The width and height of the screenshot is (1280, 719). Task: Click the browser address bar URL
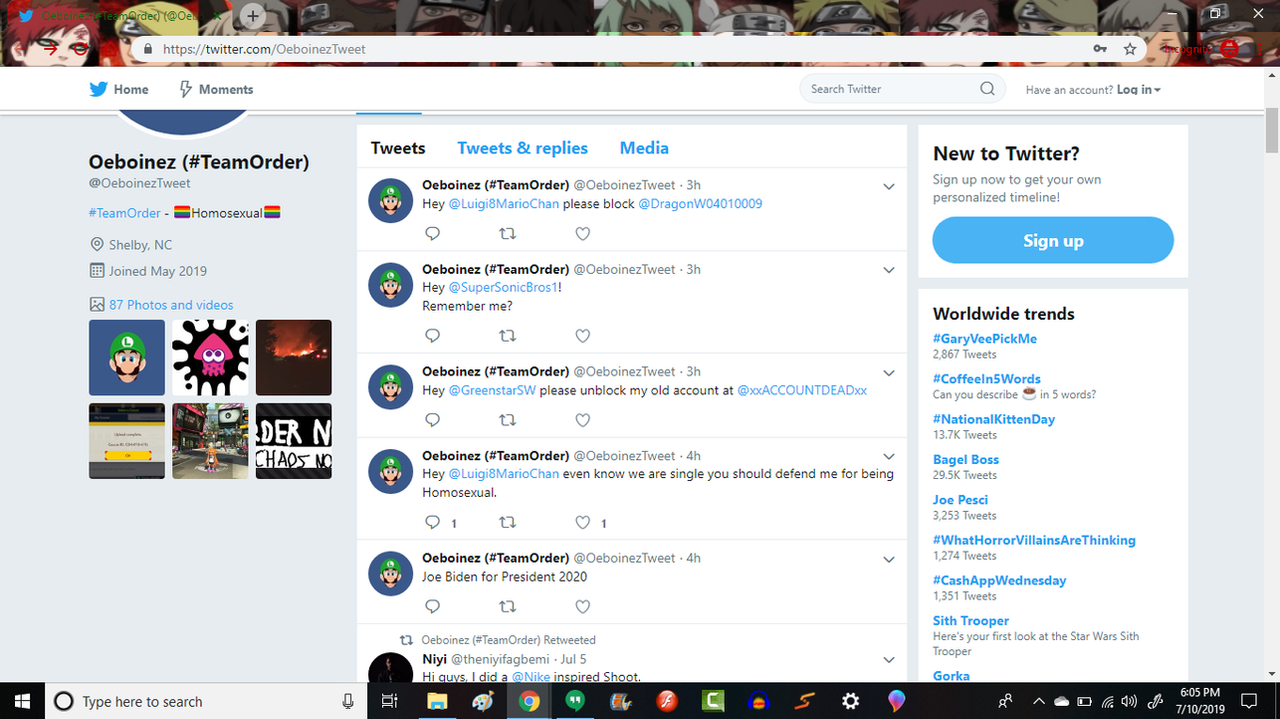point(264,48)
